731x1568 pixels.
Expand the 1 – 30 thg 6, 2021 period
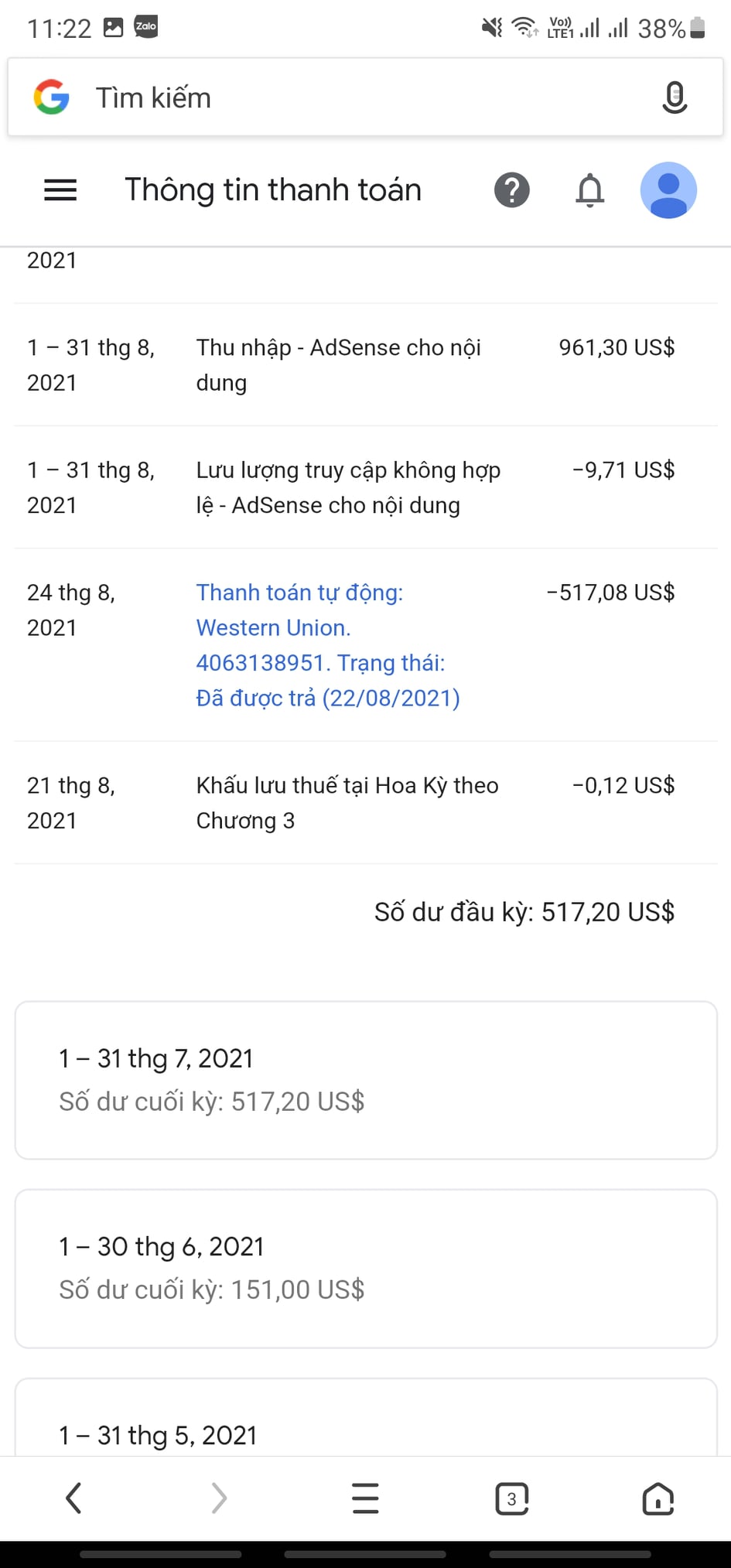pos(366,1269)
